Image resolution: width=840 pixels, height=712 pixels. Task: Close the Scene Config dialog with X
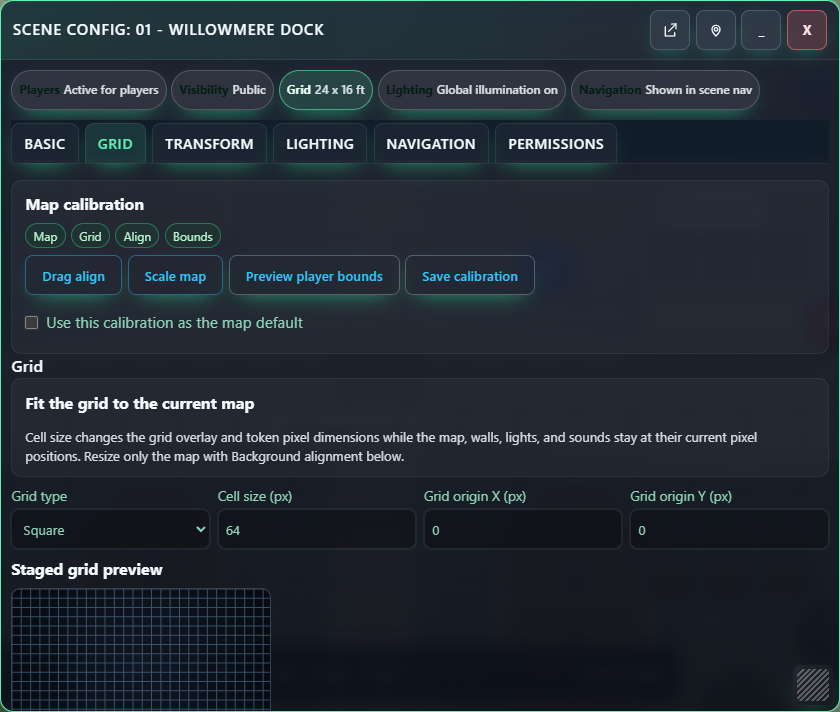(x=807, y=30)
